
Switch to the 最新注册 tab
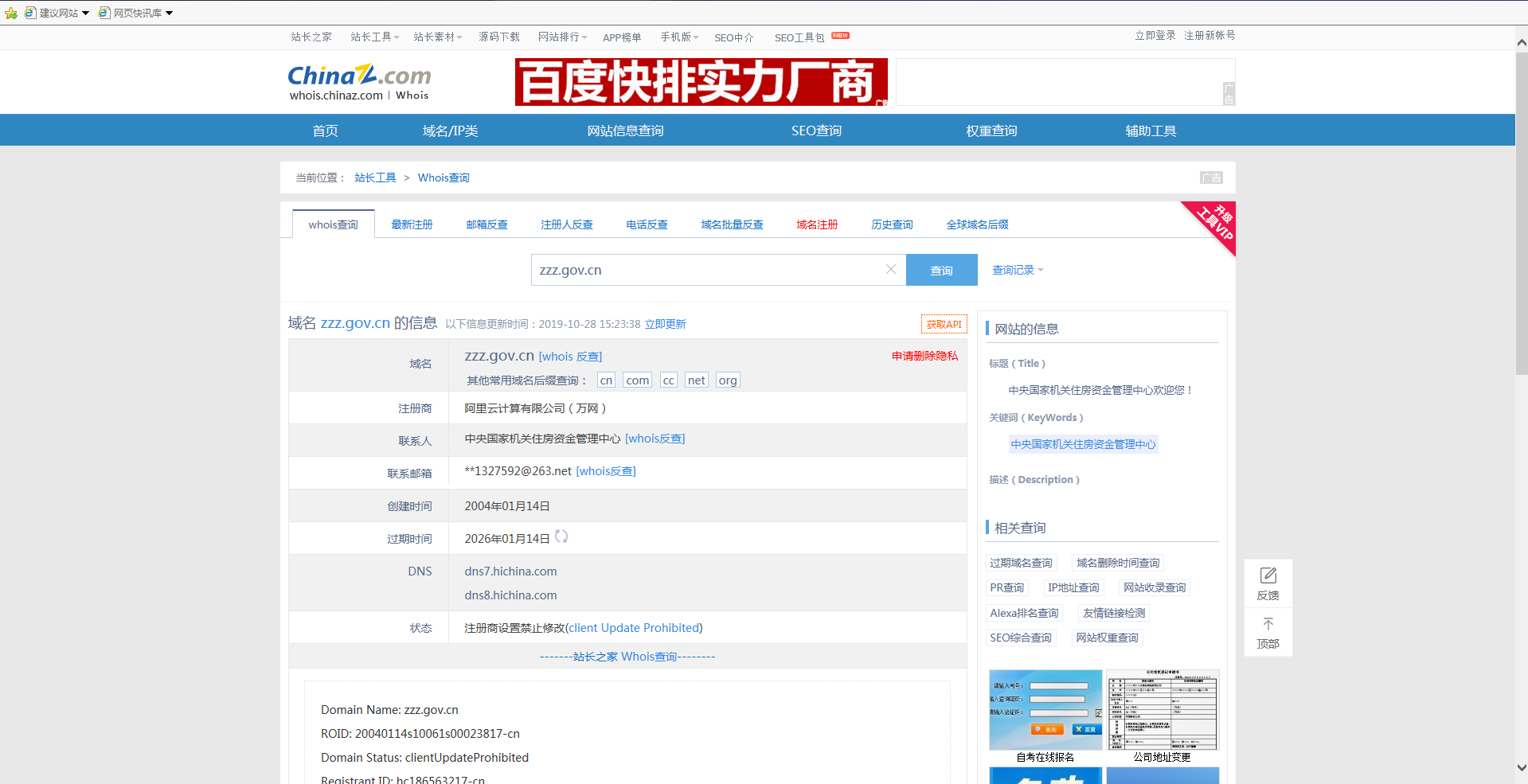click(412, 224)
